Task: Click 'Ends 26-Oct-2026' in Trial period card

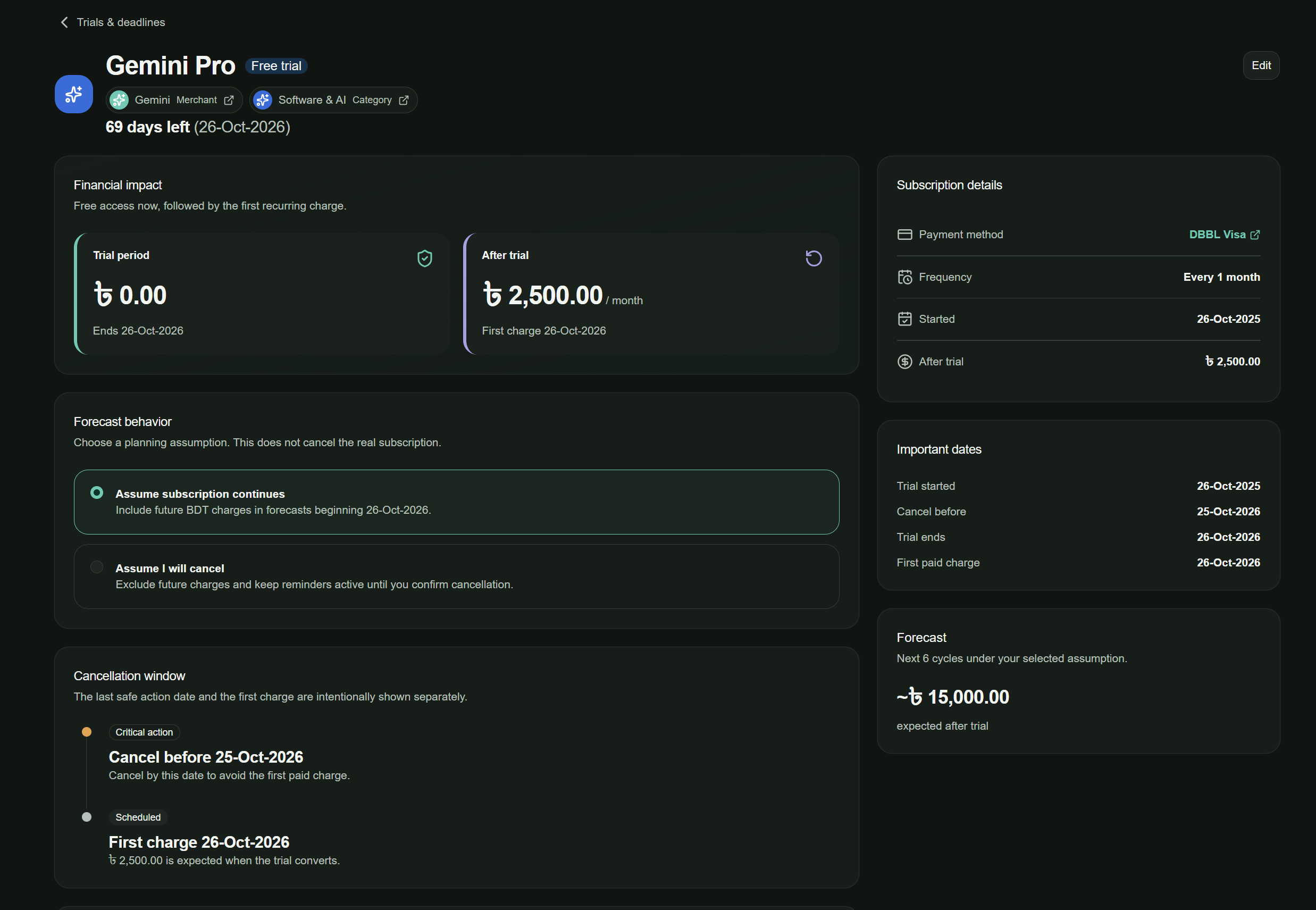Action: [x=138, y=331]
